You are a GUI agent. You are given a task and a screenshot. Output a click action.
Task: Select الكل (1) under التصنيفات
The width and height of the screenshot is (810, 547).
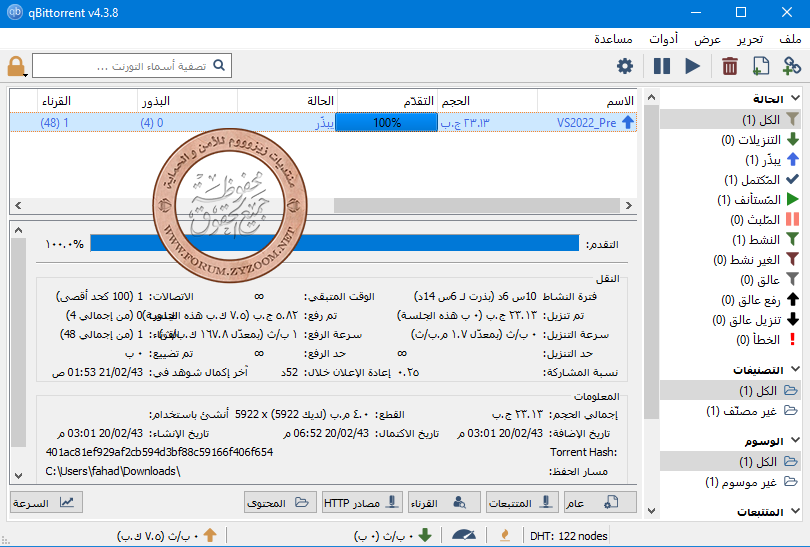click(x=730, y=390)
